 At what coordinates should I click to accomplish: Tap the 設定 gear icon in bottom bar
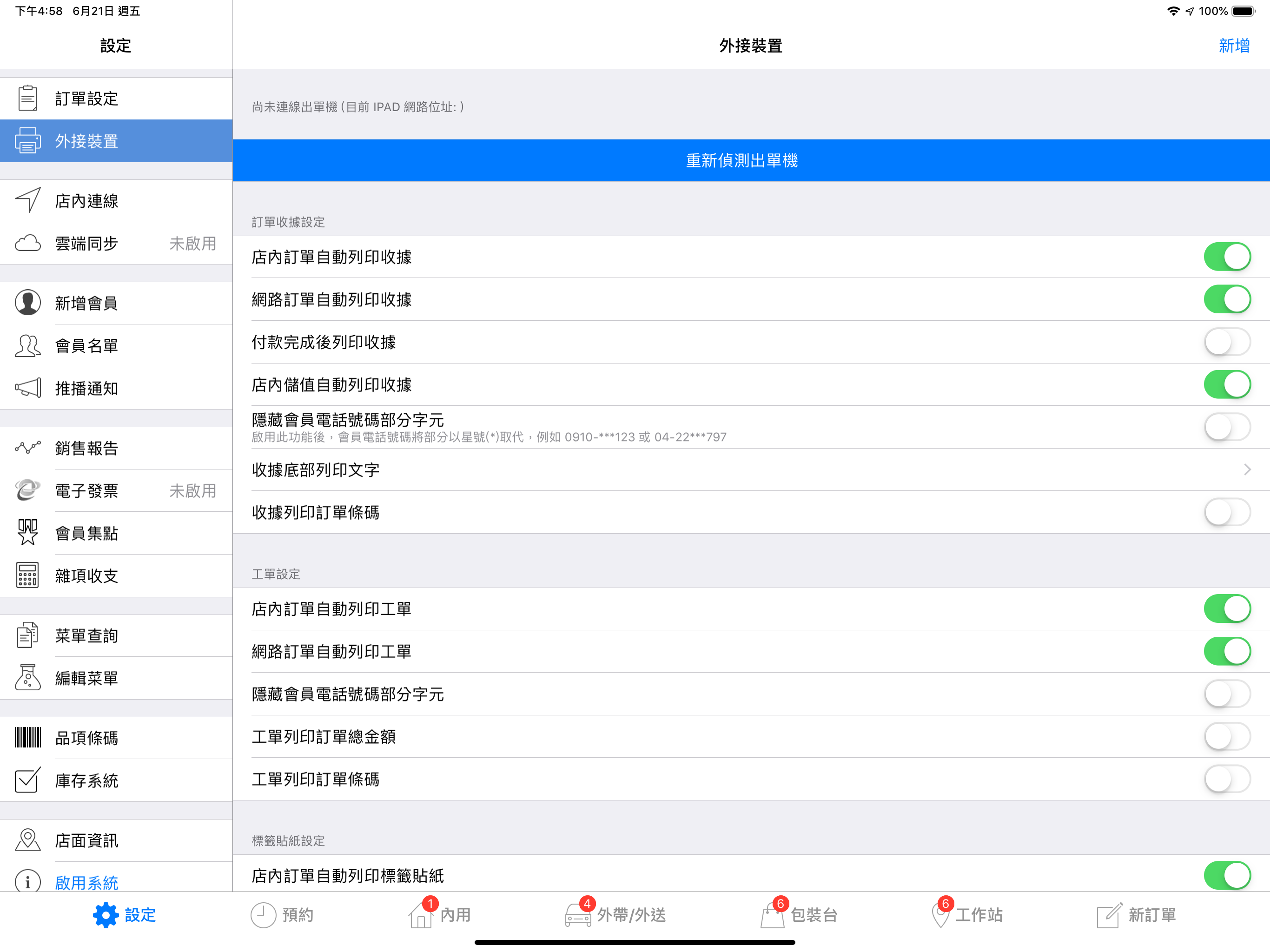click(x=106, y=915)
